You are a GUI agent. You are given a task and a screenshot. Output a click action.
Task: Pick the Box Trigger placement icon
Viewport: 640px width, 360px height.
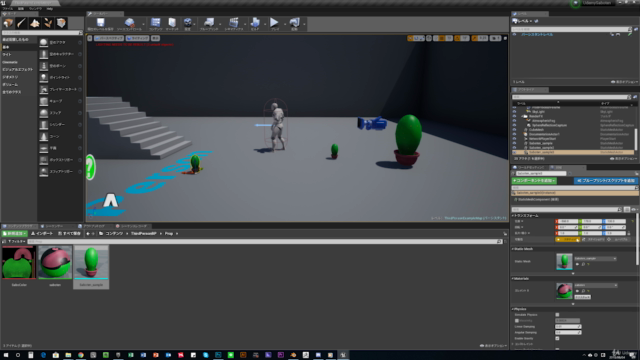point(44,160)
